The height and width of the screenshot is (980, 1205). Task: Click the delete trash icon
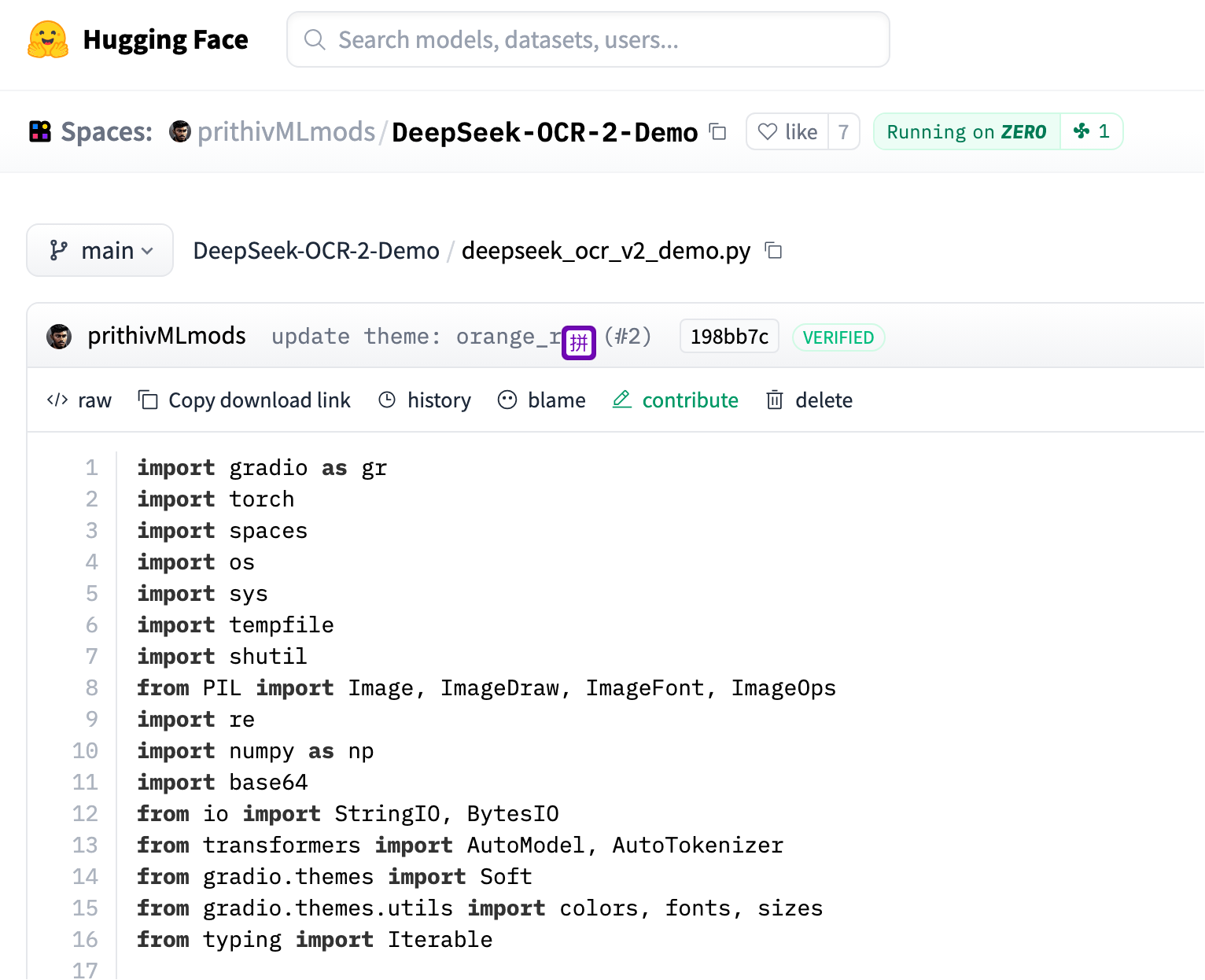pos(775,400)
